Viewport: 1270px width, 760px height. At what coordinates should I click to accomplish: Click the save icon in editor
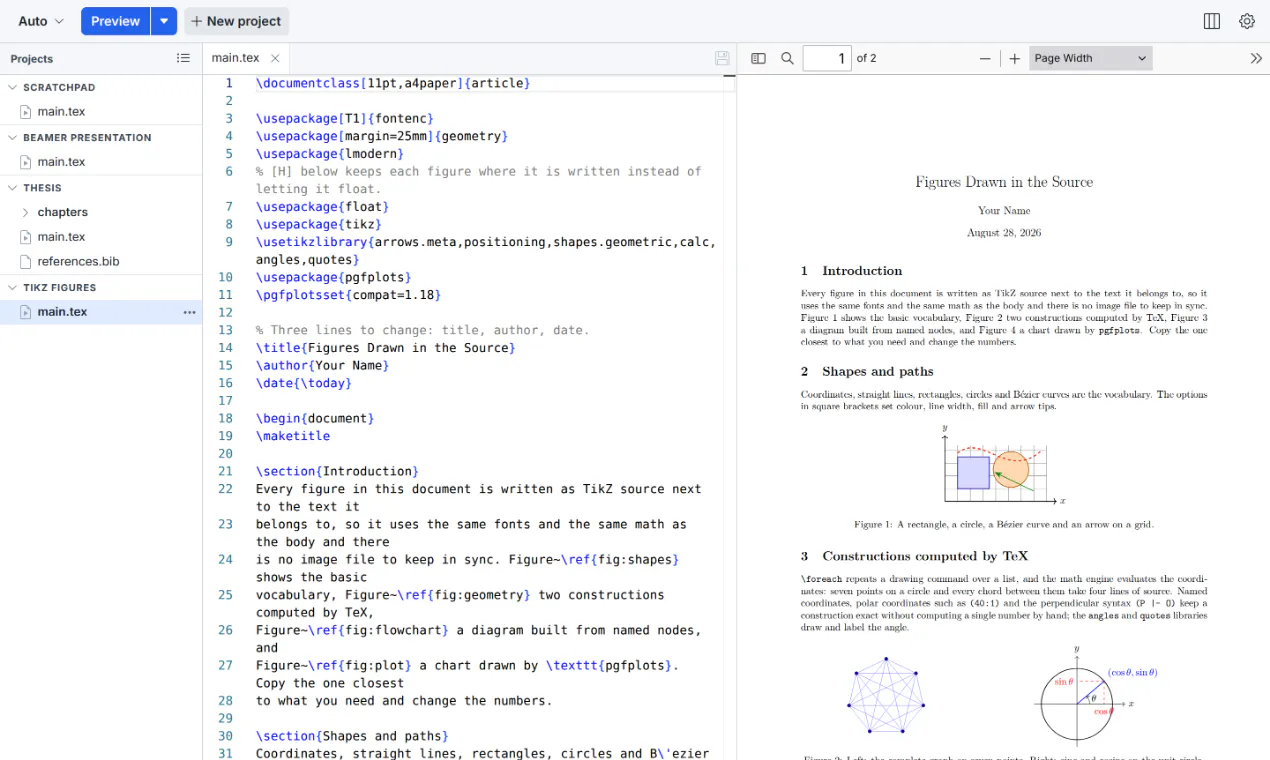pos(722,58)
